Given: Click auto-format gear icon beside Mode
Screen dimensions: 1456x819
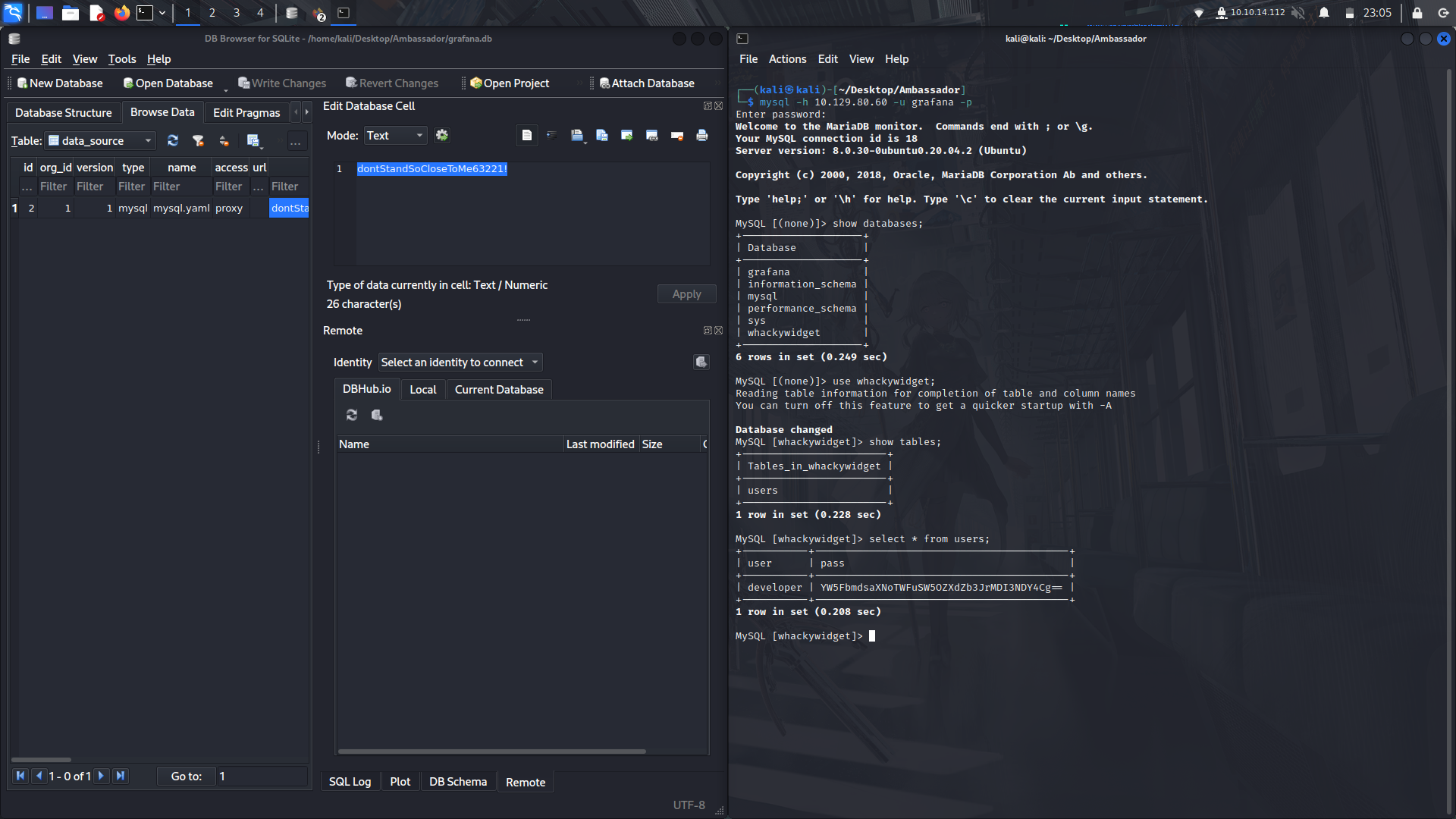Looking at the screenshot, I should tap(442, 135).
